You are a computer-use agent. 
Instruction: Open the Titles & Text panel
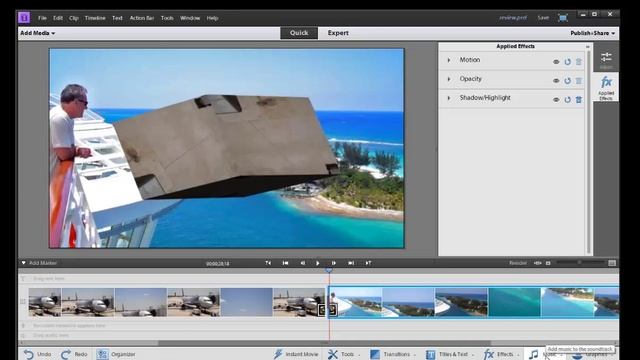click(450, 354)
